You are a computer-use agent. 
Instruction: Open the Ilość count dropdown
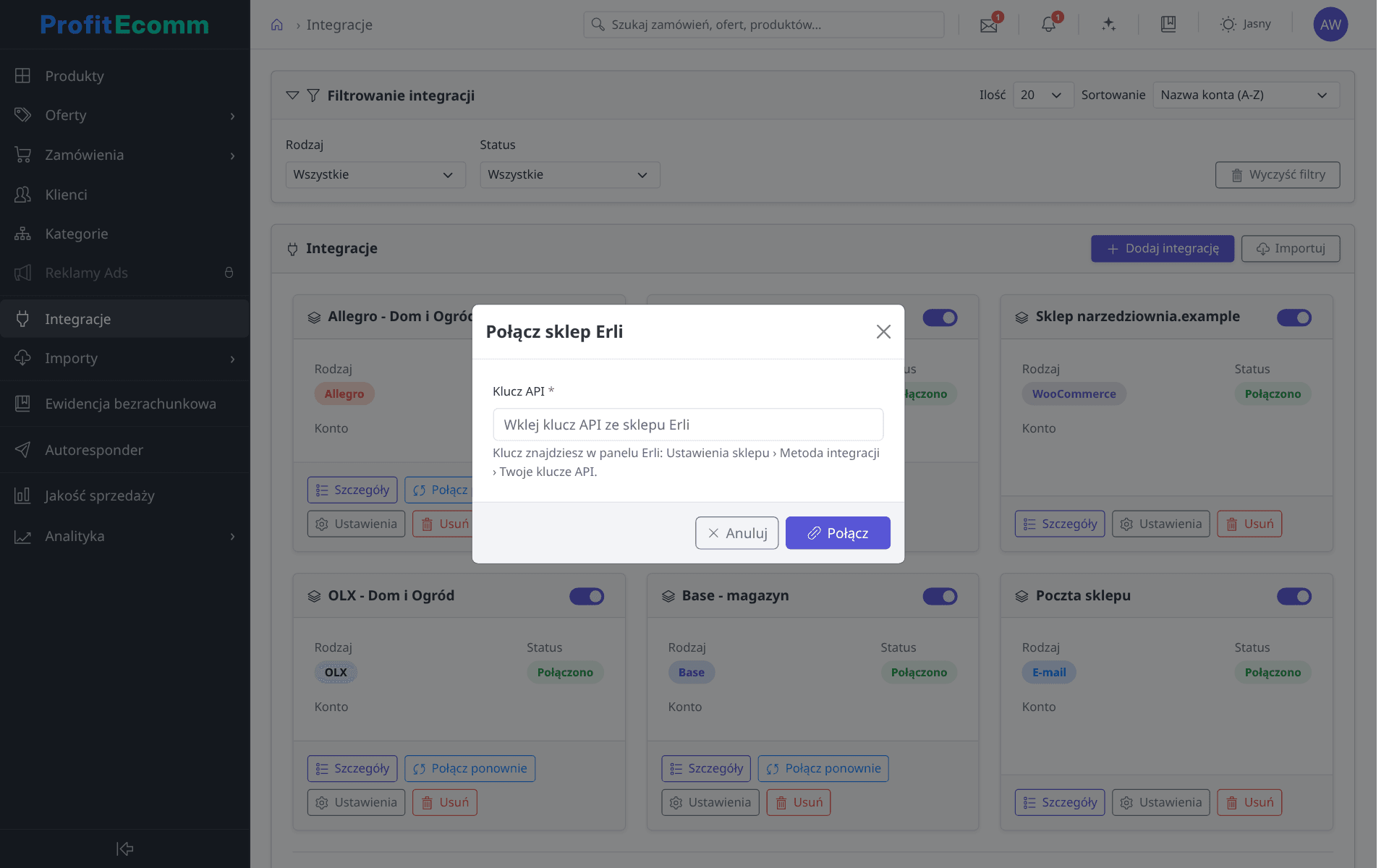tap(1042, 95)
